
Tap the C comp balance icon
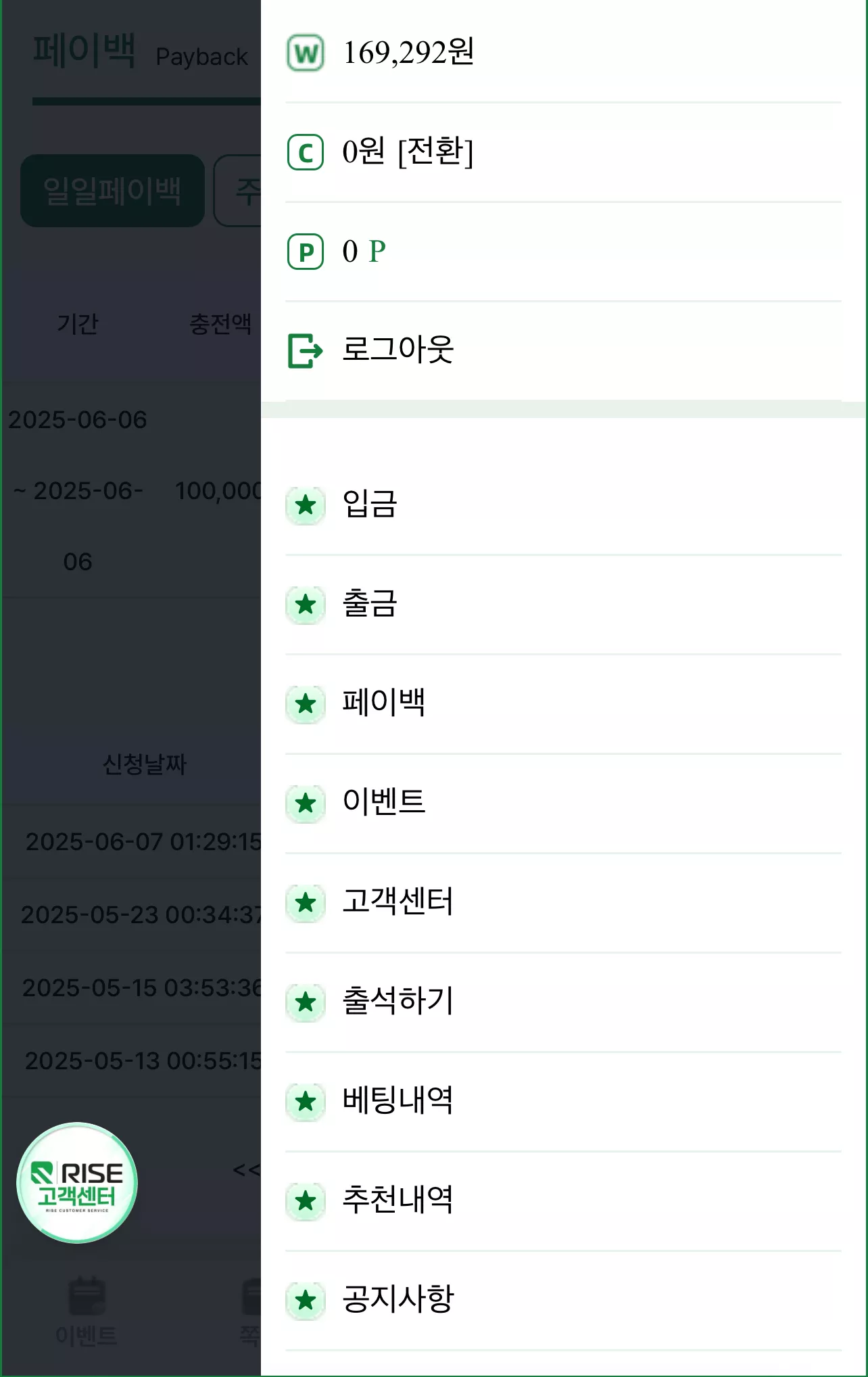306,152
